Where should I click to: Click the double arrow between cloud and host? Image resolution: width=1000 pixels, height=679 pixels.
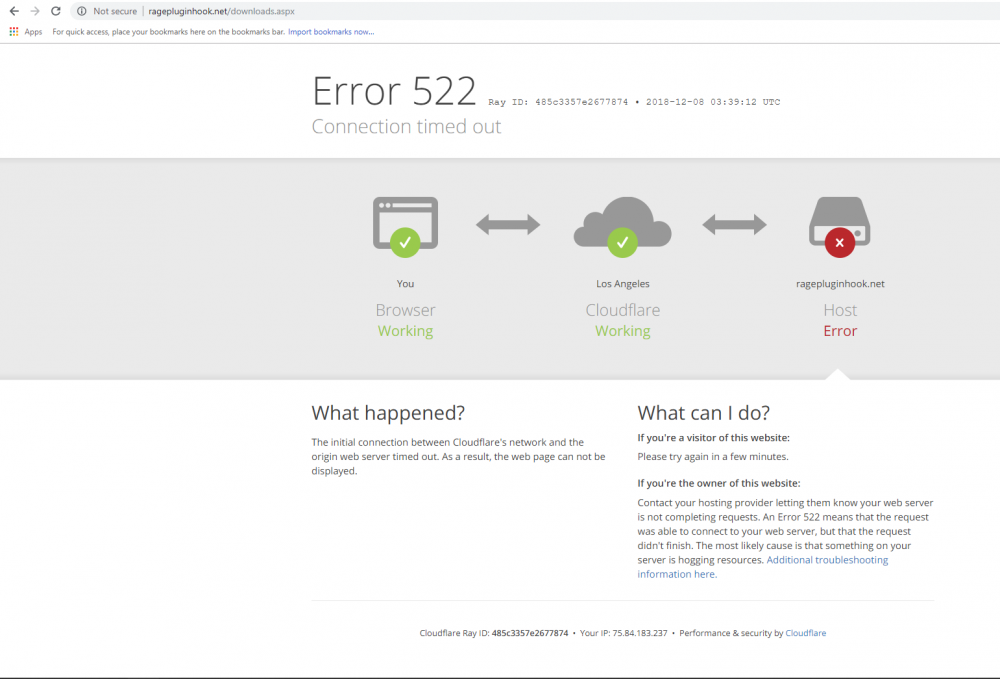tap(734, 224)
